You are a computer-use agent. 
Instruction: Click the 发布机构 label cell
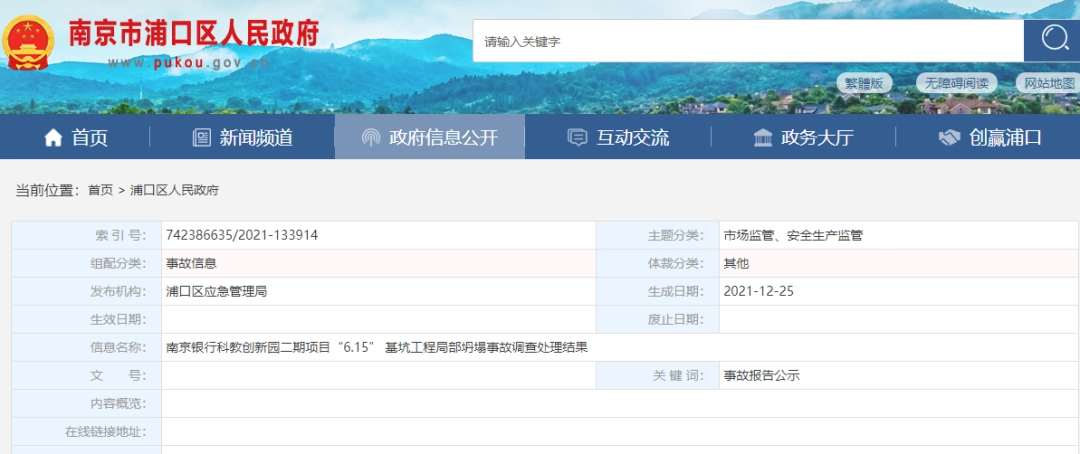(x=87, y=291)
